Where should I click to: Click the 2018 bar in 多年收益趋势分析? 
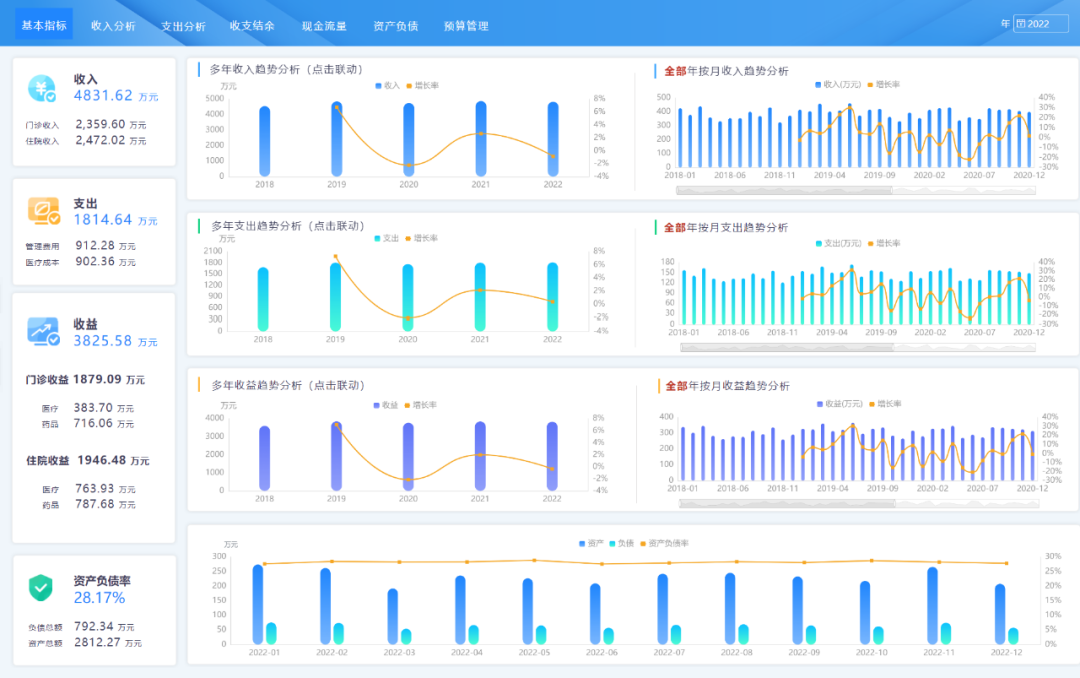[x=264, y=458]
